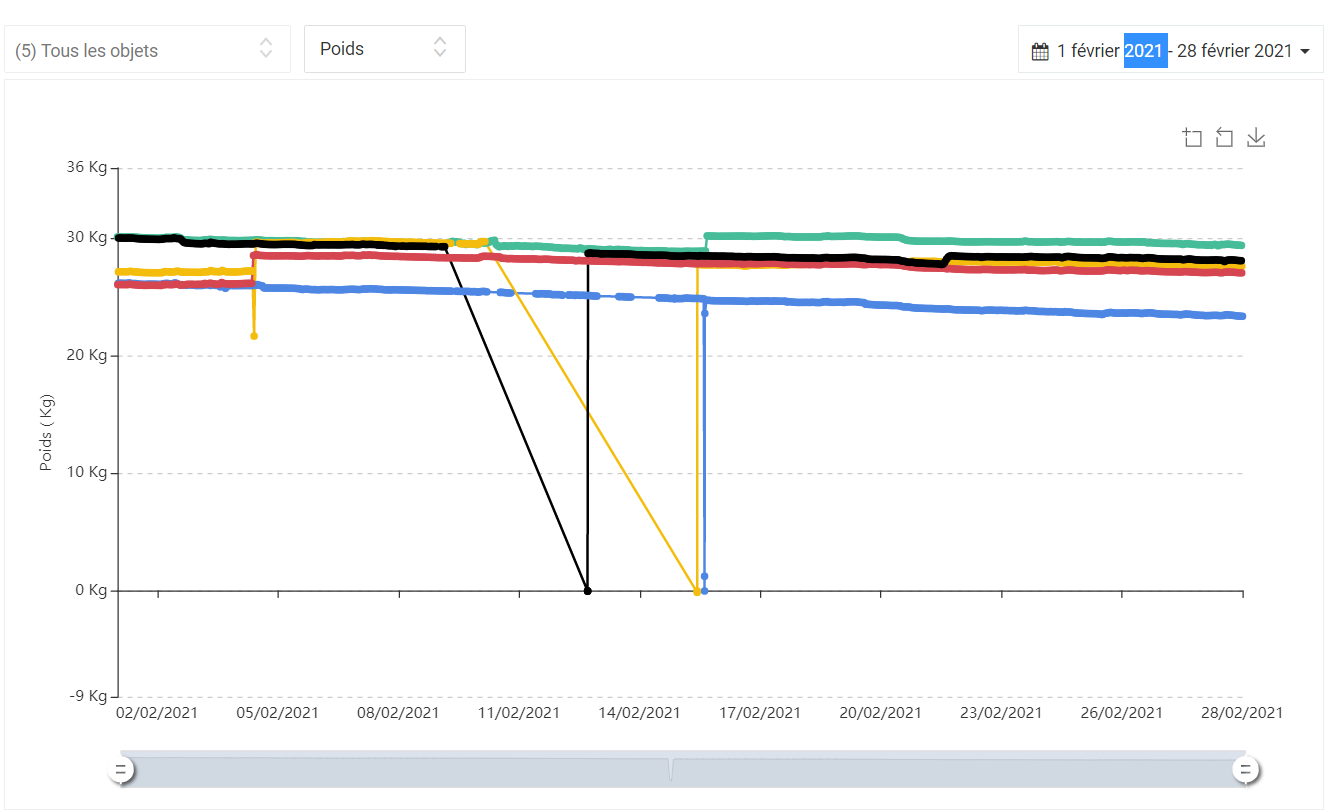Click the "30 Kg" y-axis label
The height and width of the screenshot is (812, 1324).
(x=87, y=238)
